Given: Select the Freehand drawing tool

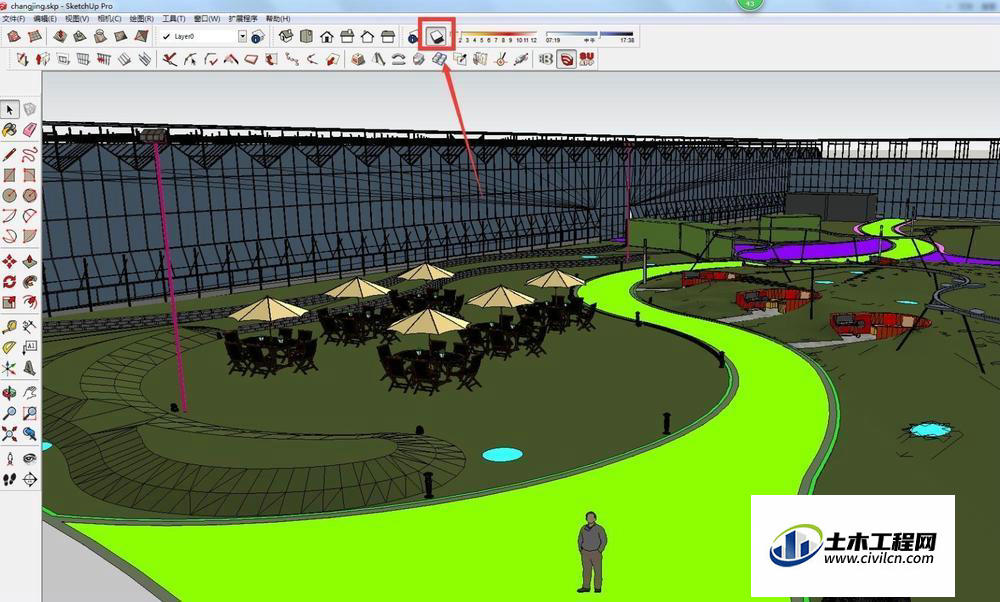Looking at the screenshot, I should [x=30, y=154].
